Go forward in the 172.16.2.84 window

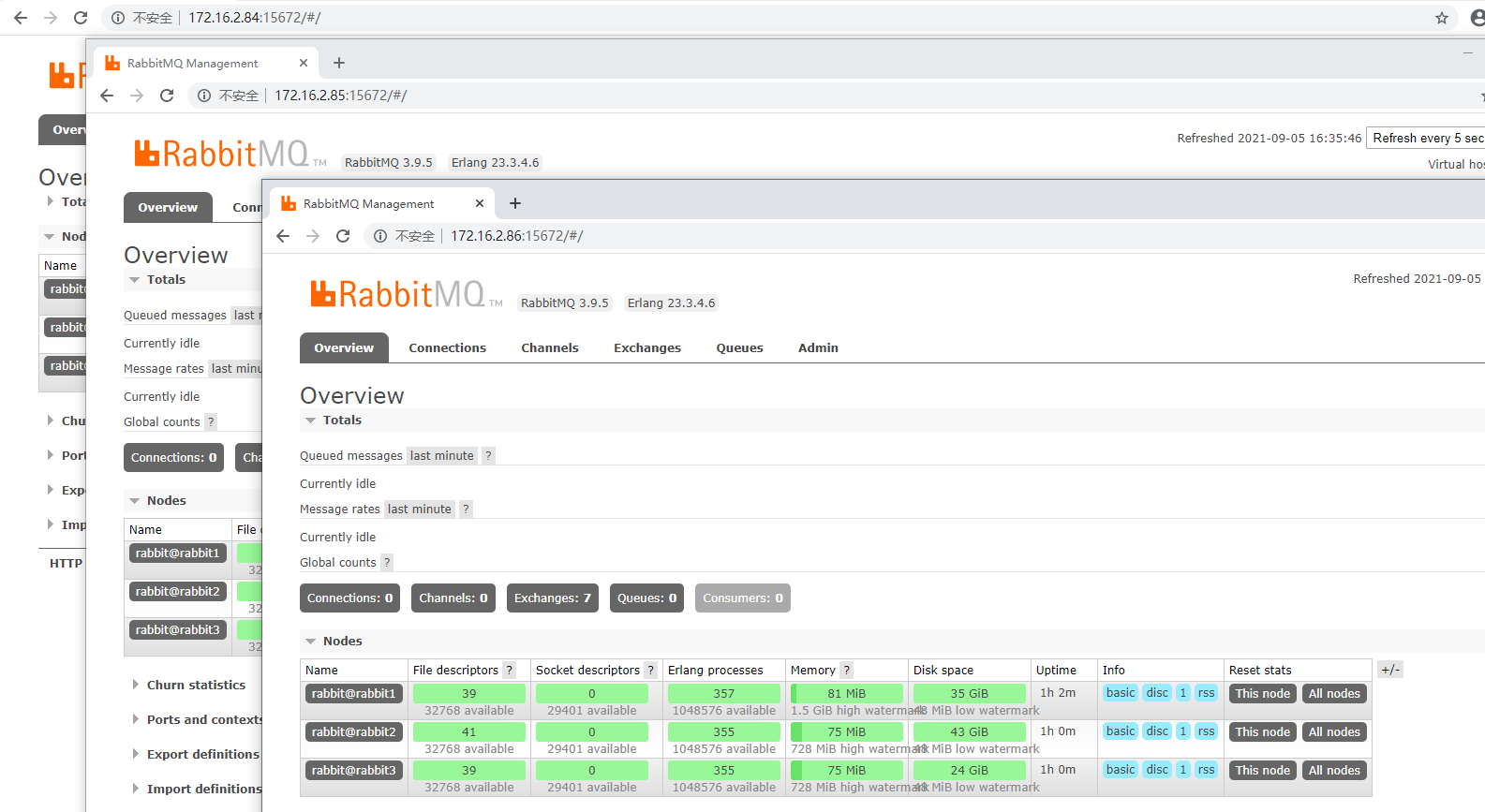tap(51, 18)
